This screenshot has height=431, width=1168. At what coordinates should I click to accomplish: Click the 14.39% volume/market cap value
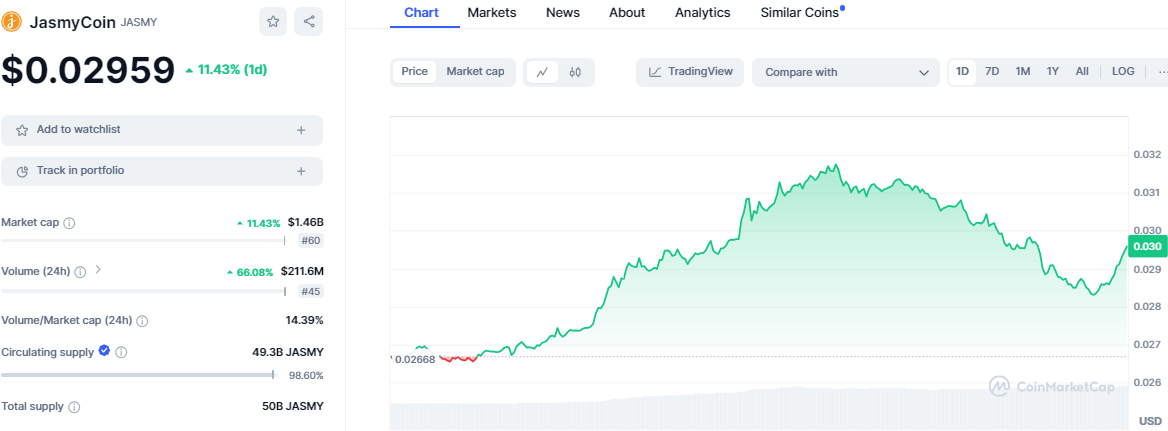306,321
